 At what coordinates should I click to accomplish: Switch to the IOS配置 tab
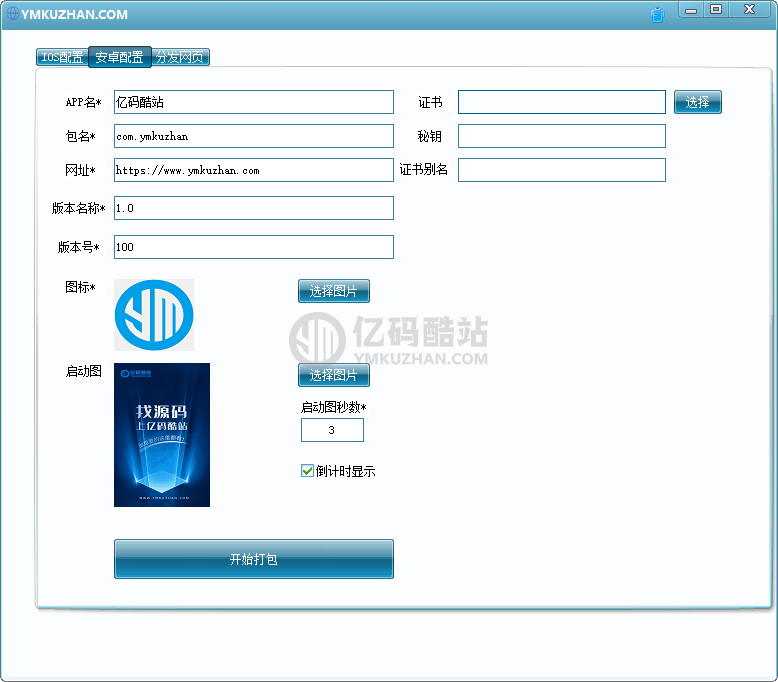[62, 57]
